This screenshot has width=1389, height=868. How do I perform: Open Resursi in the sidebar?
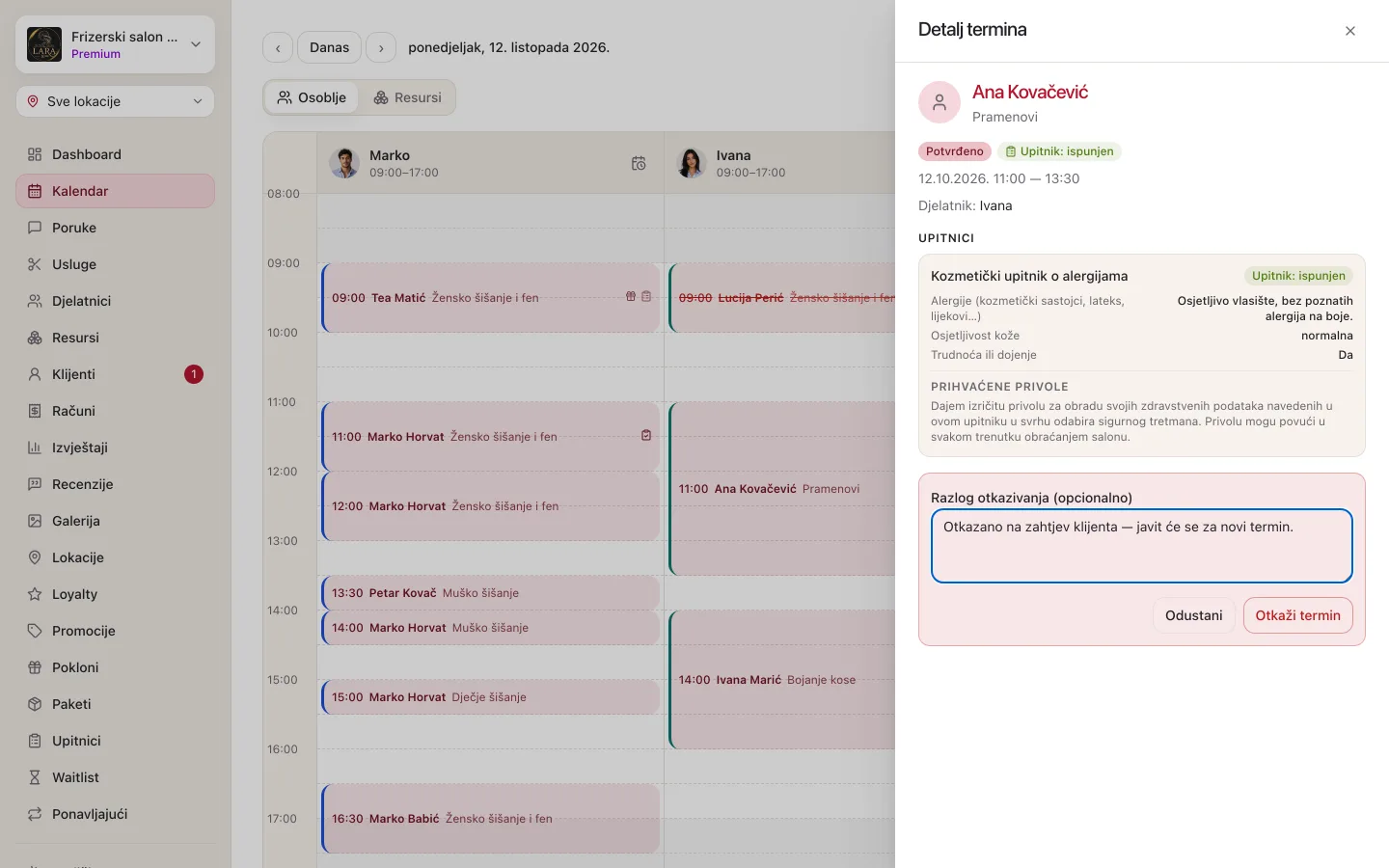pos(115,338)
